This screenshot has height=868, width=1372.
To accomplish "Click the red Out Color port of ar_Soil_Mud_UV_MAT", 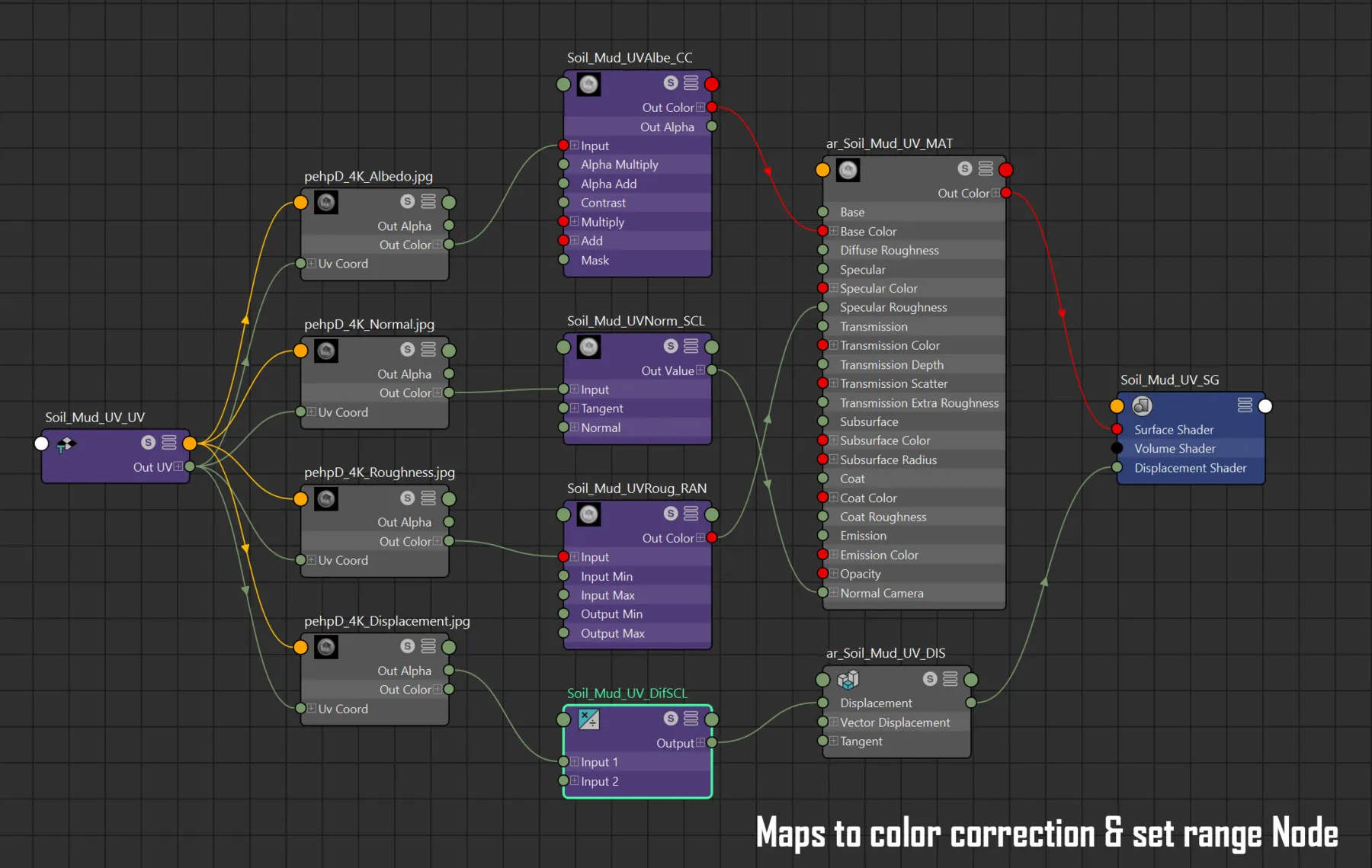I will point(1006,193).
